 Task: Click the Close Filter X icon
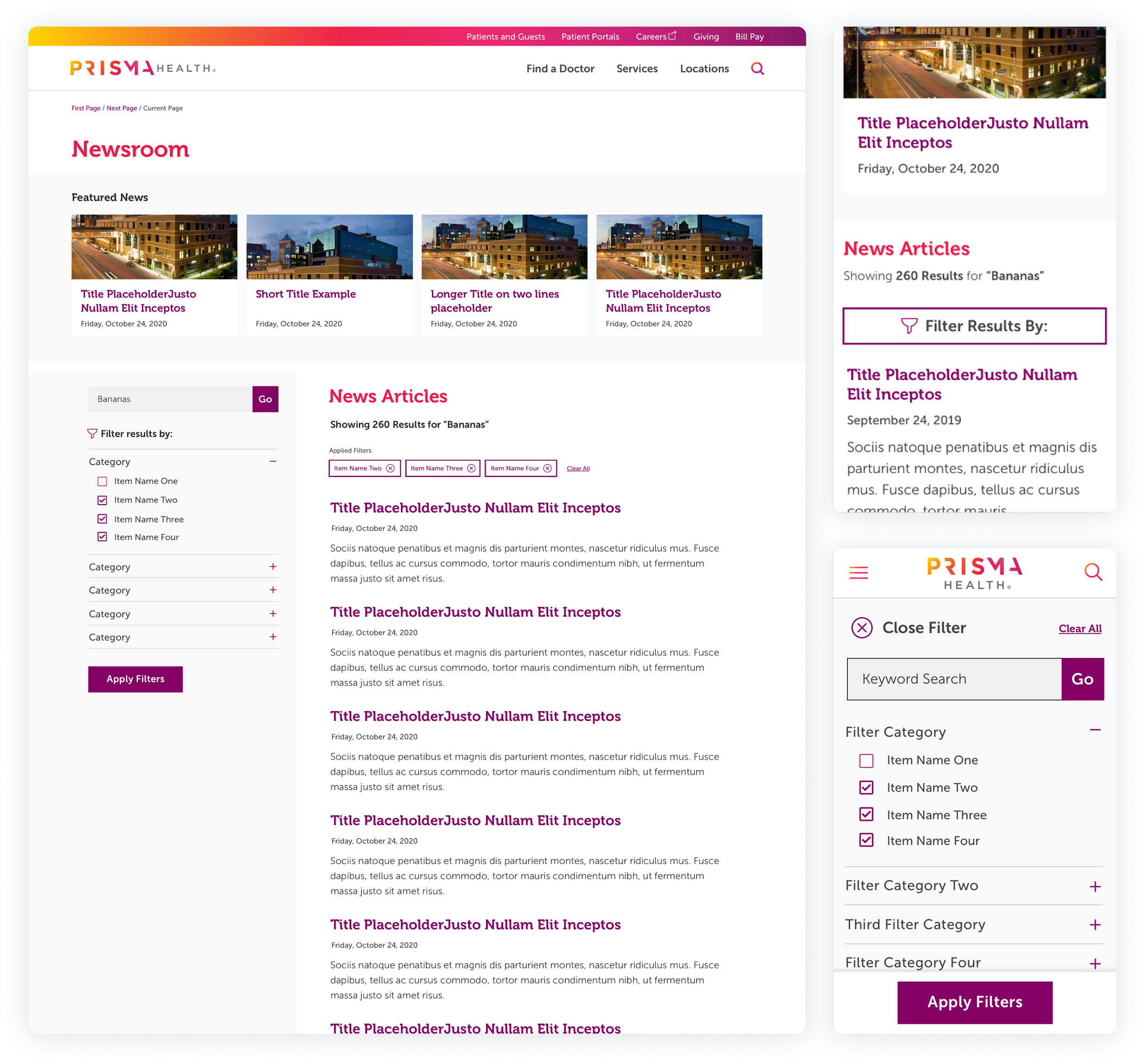(861, 628)
